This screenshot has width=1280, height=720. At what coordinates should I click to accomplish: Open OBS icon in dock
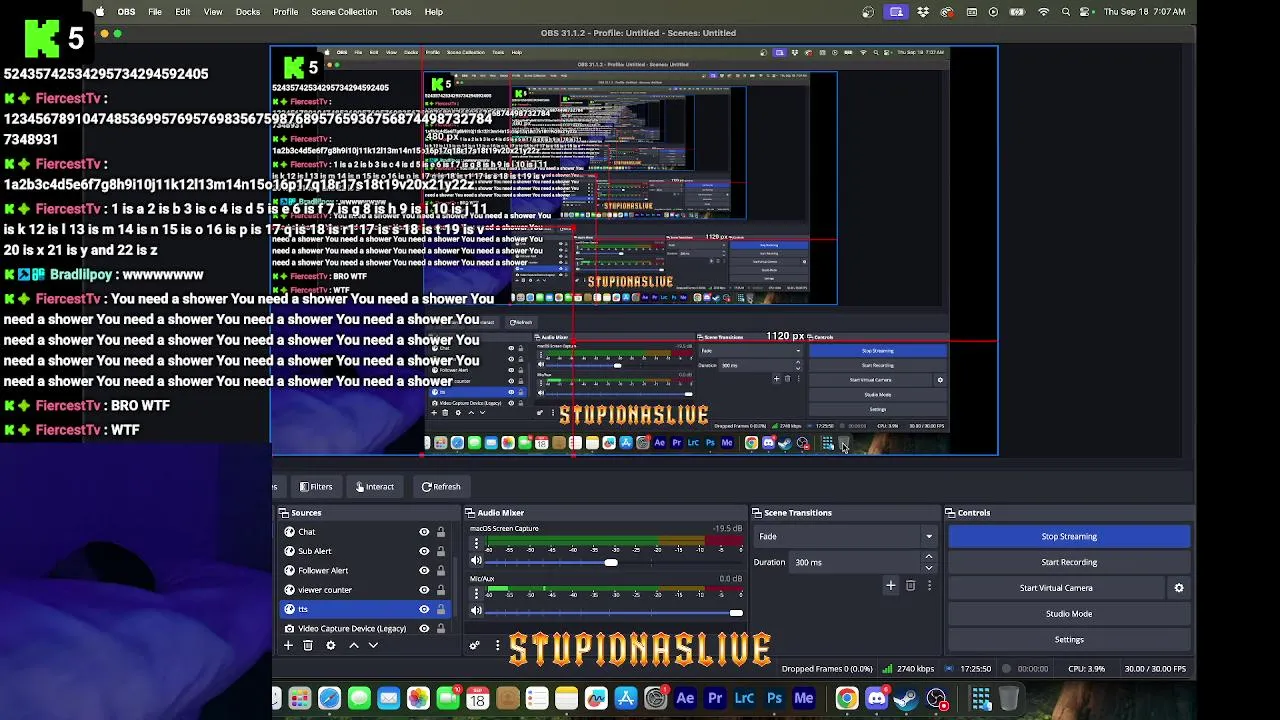tap(936, 699)
